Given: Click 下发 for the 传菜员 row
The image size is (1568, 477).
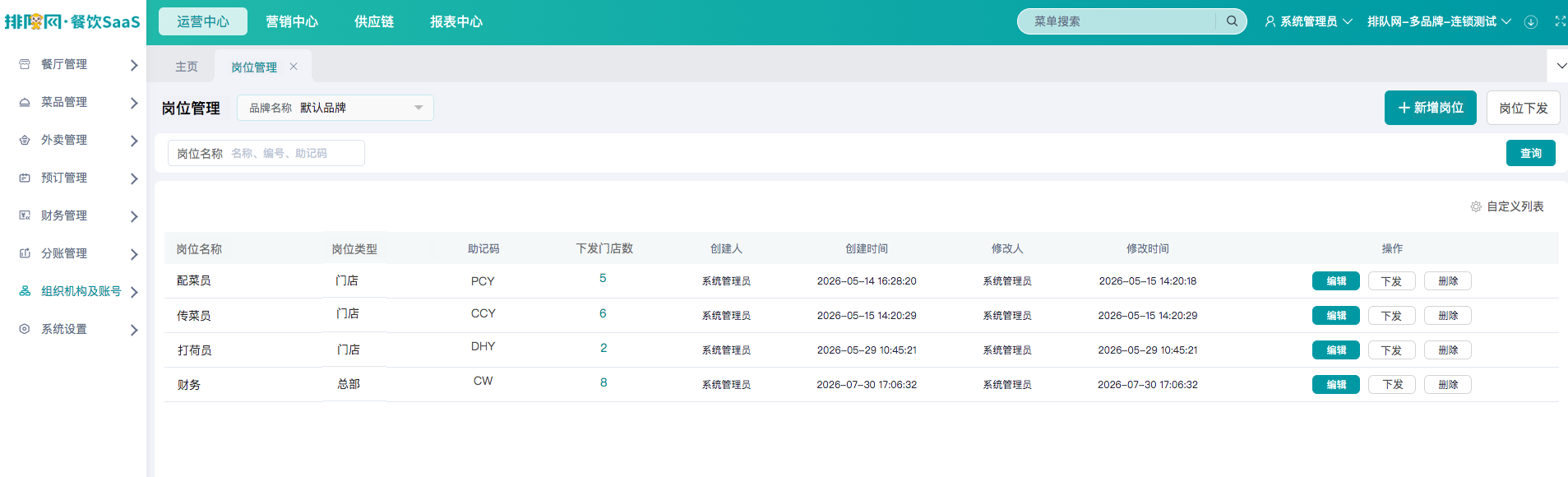Looking at the screenshot, I should [x=1391, y=316].
